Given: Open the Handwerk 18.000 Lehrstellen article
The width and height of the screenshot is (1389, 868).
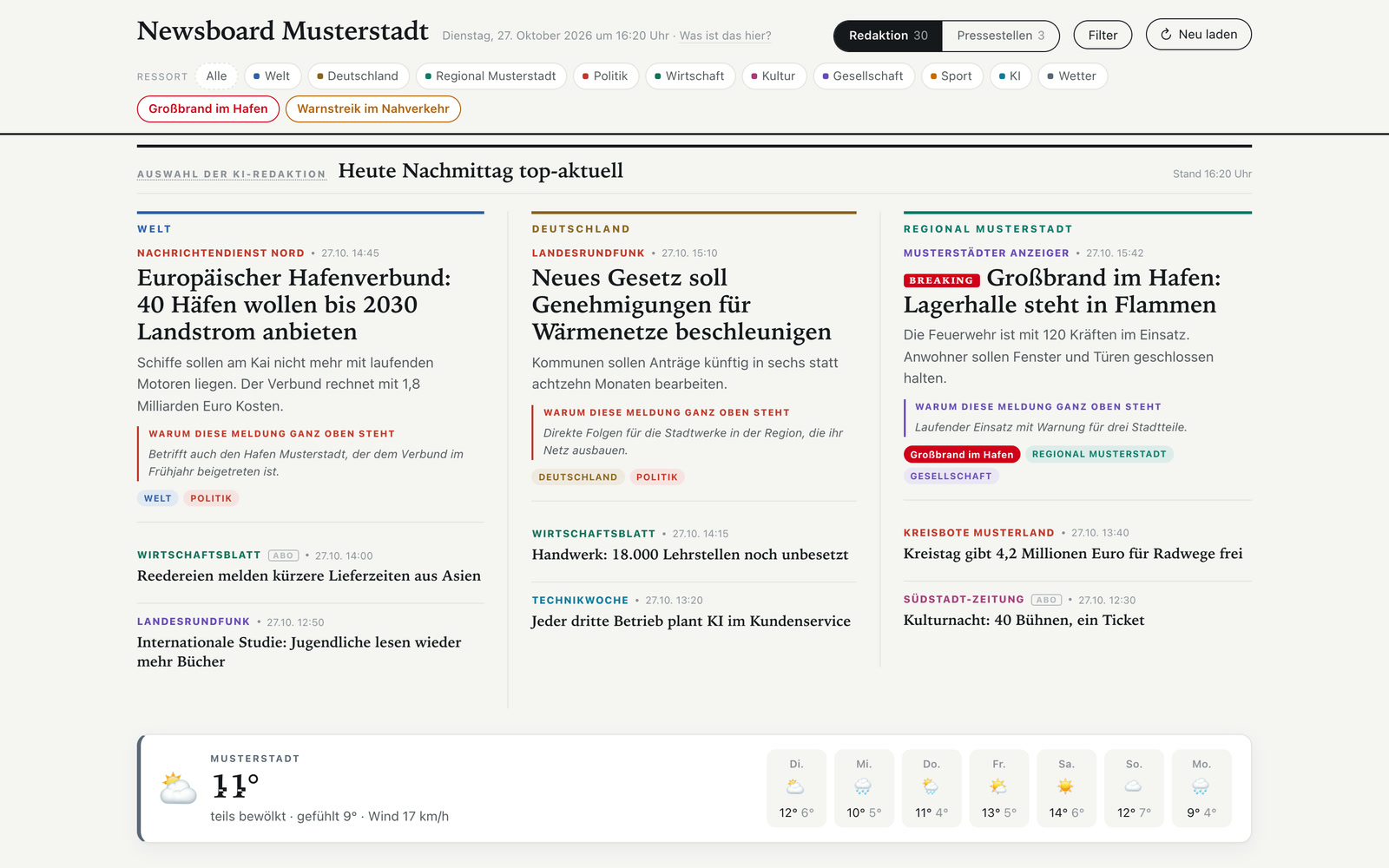Looking at the screenshot, I should pyautogui.click(x=690, y=555).
